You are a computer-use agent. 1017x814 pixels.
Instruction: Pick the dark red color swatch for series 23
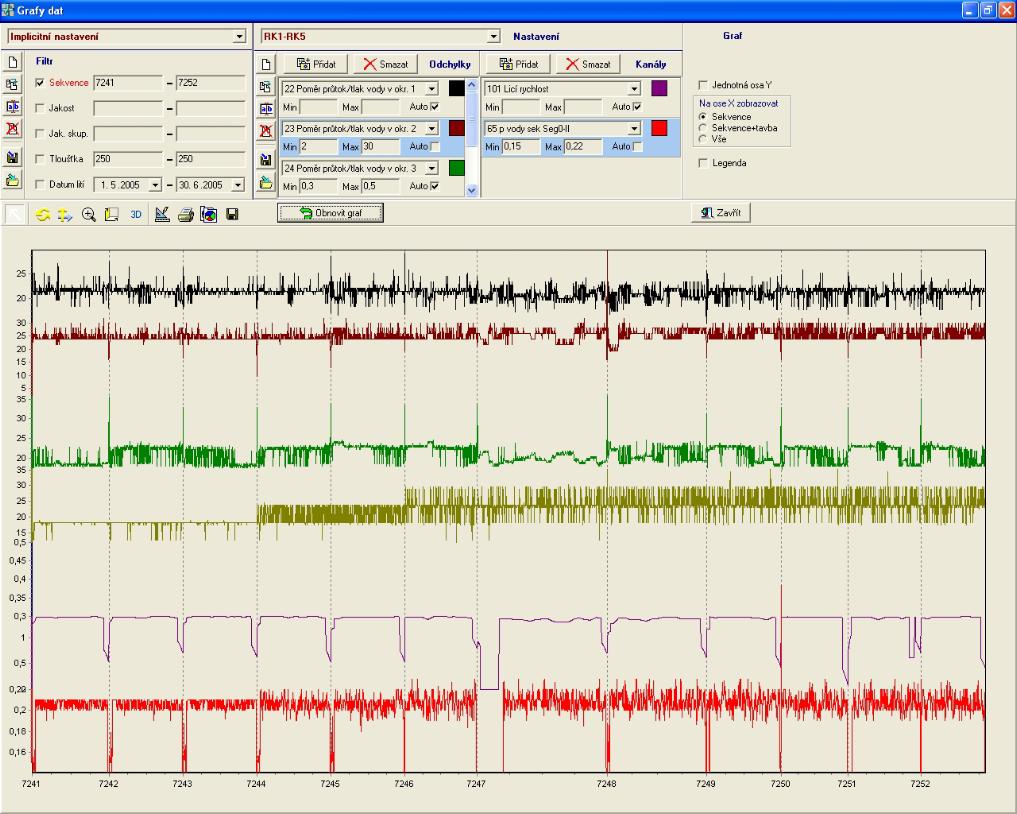[457, 128]
